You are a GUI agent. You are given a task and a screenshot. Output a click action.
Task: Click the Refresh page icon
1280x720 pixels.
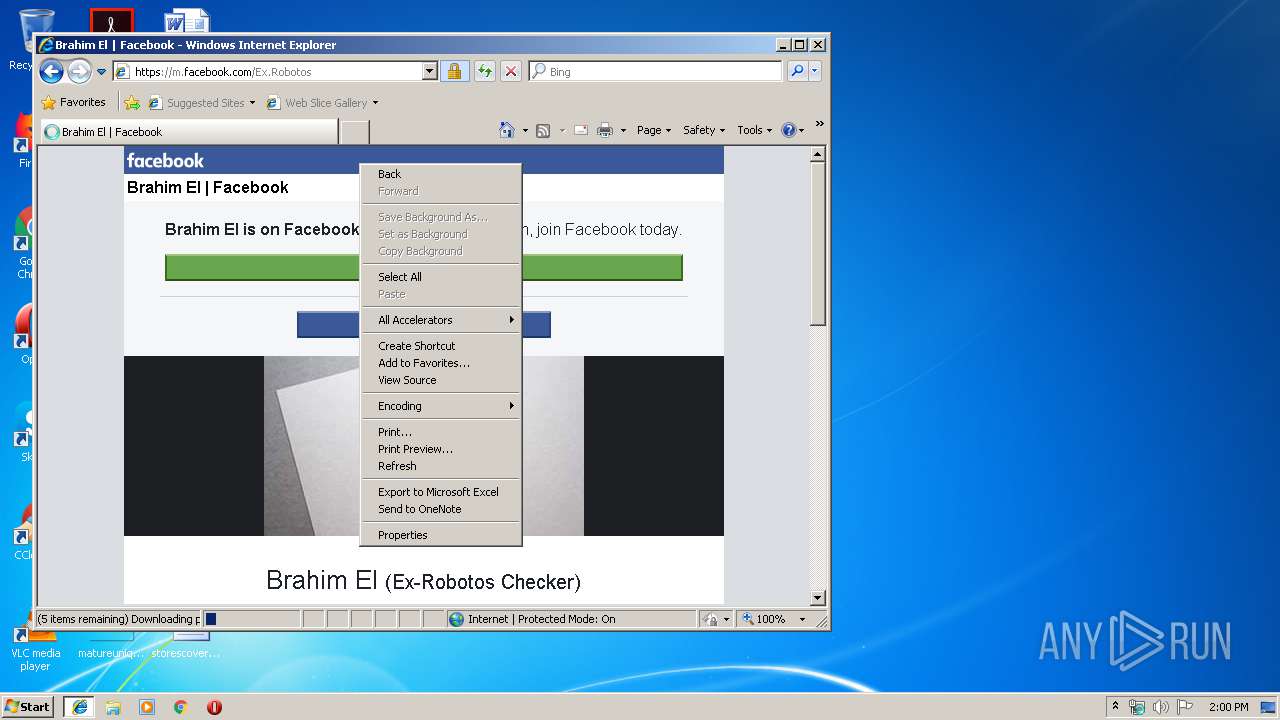point(484,71)
